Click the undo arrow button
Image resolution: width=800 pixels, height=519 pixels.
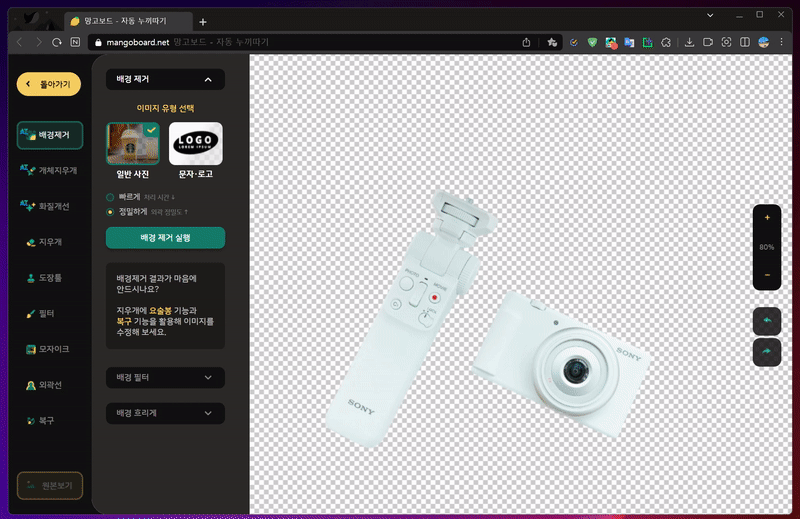(767, 321)
